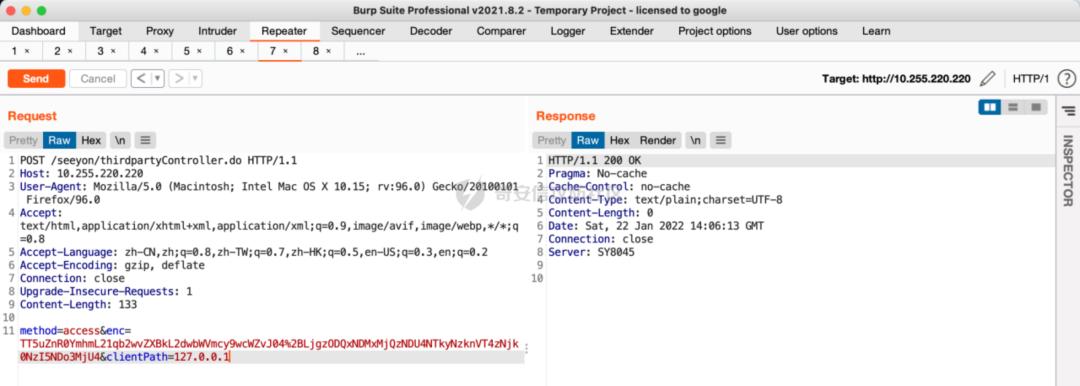
Task: Switch response view to Pretty
Action: 552,140
